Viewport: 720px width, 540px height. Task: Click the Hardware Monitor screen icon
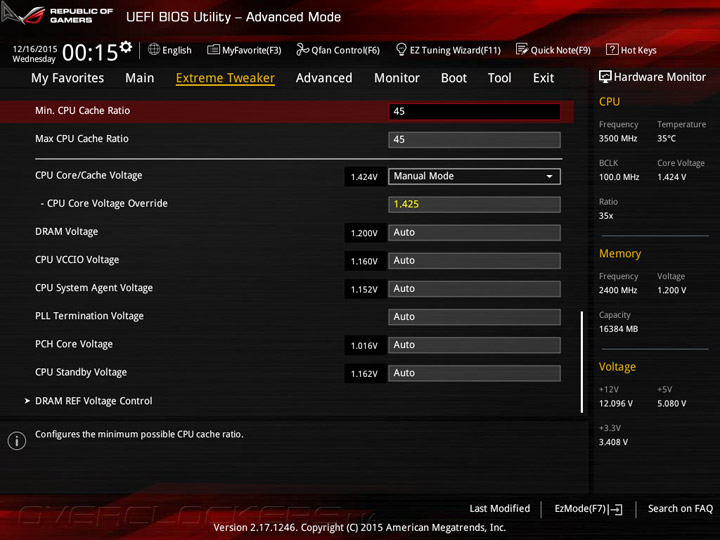(x=605, y=77)
